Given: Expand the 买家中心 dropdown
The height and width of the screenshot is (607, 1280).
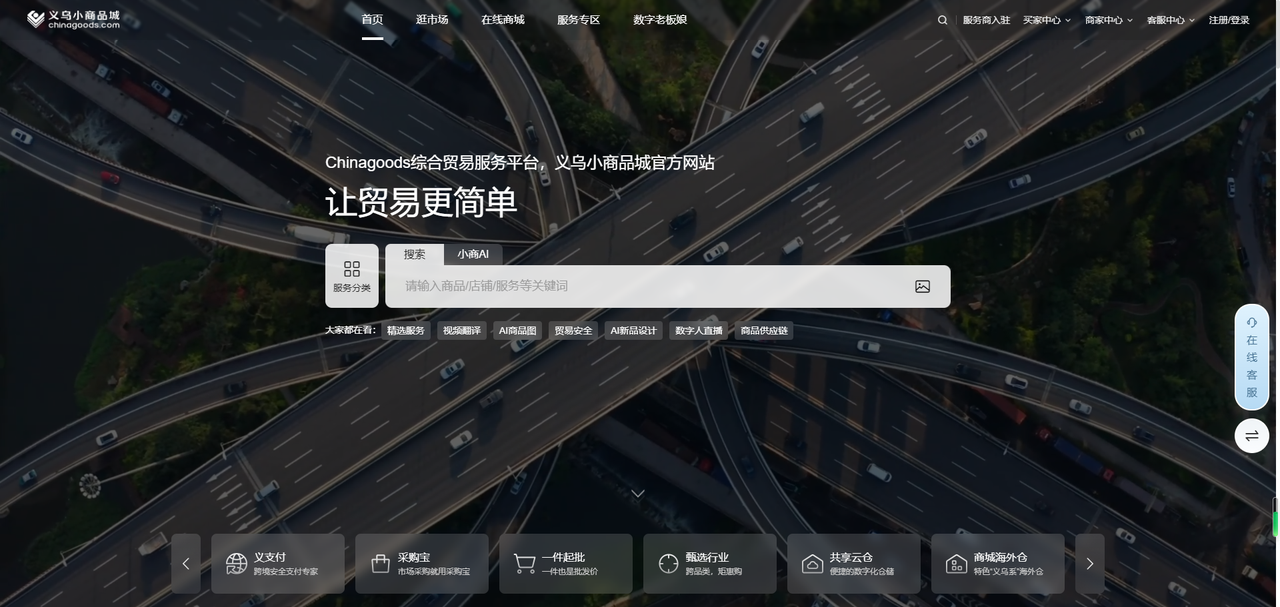Looking at the screenshot, I should [x=1047, y=20].
